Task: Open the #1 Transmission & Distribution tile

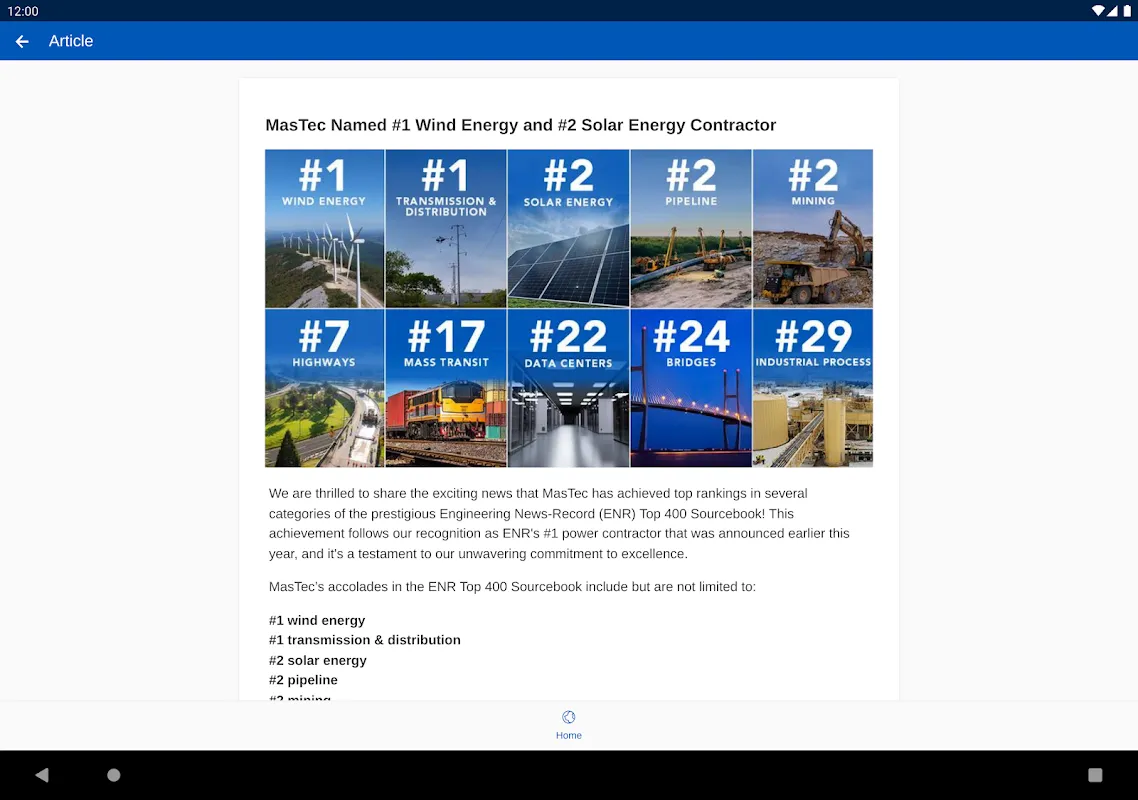Action: [x=446, y=229]
